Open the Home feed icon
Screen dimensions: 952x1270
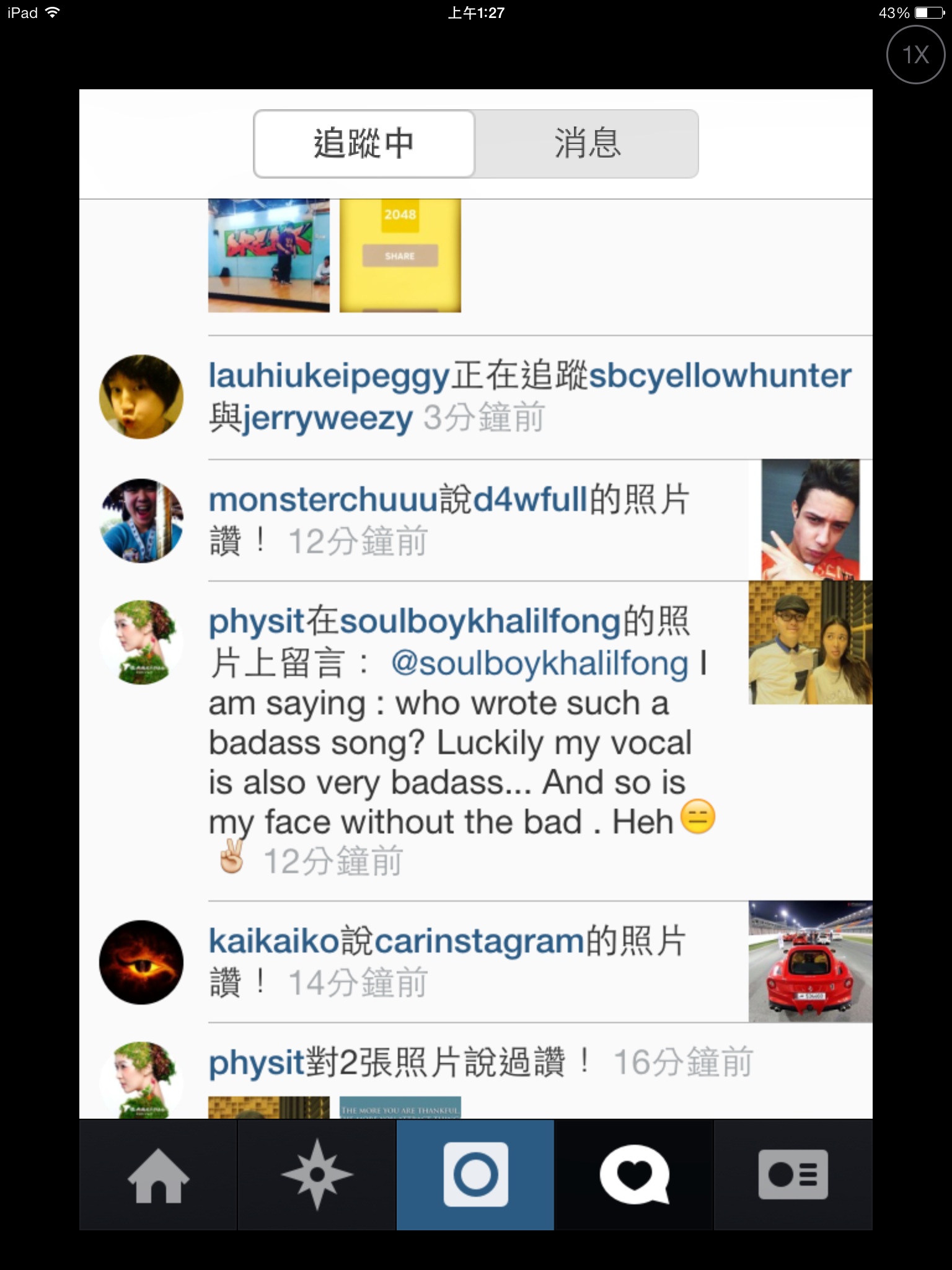(158, 1175)
